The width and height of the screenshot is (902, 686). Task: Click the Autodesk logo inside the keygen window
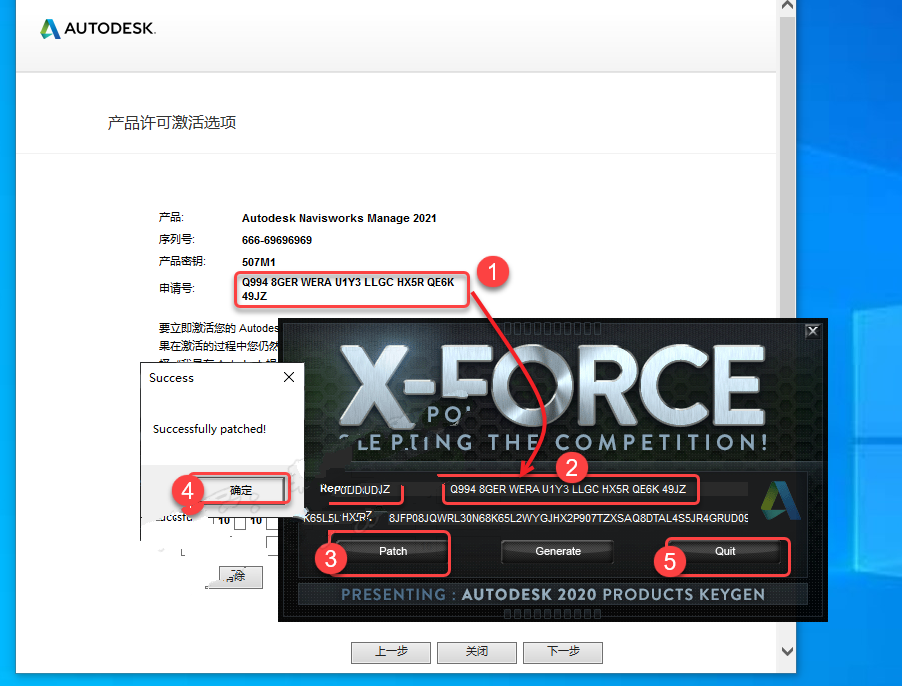780,500
